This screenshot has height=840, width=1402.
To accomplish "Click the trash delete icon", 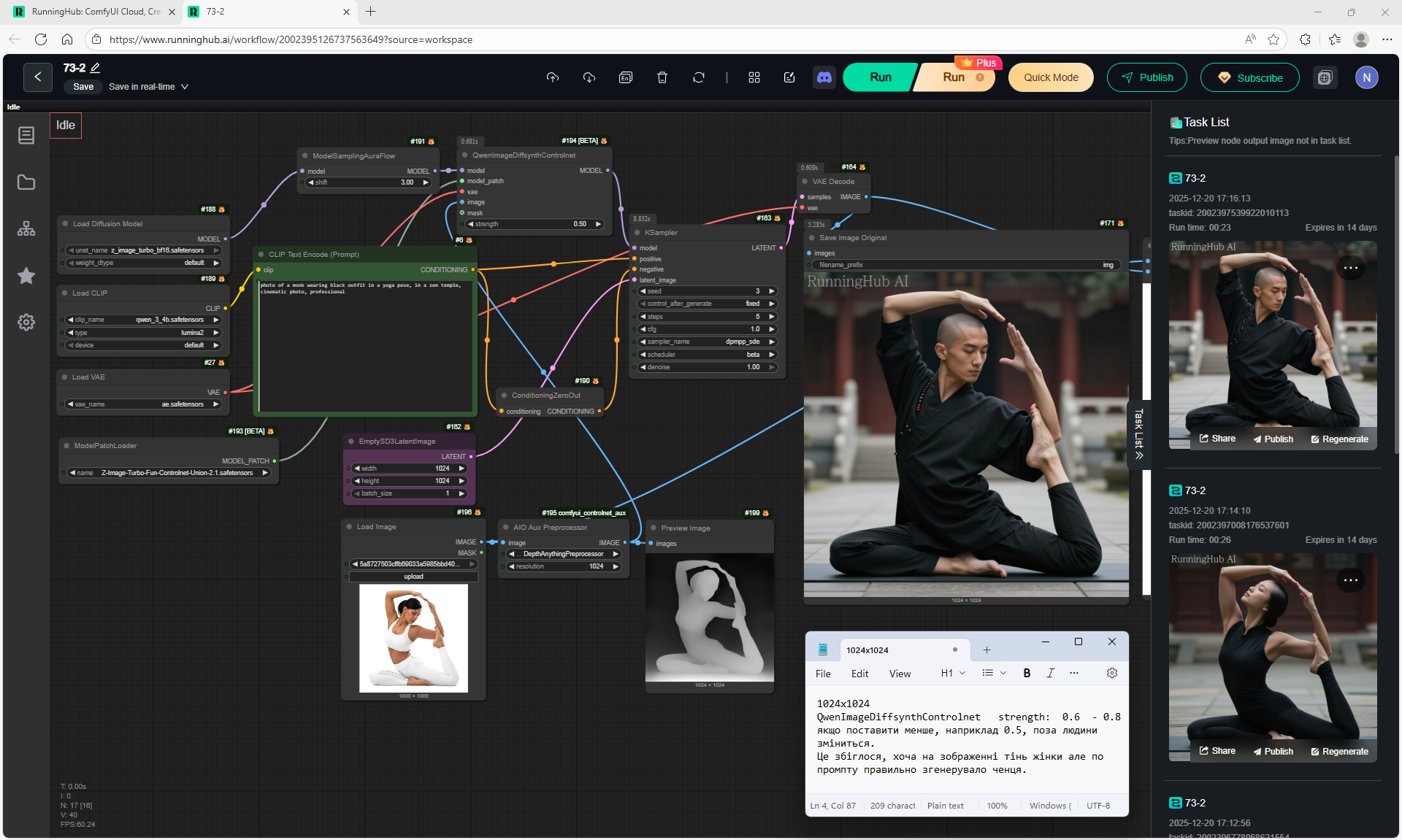I will (662, 77).
